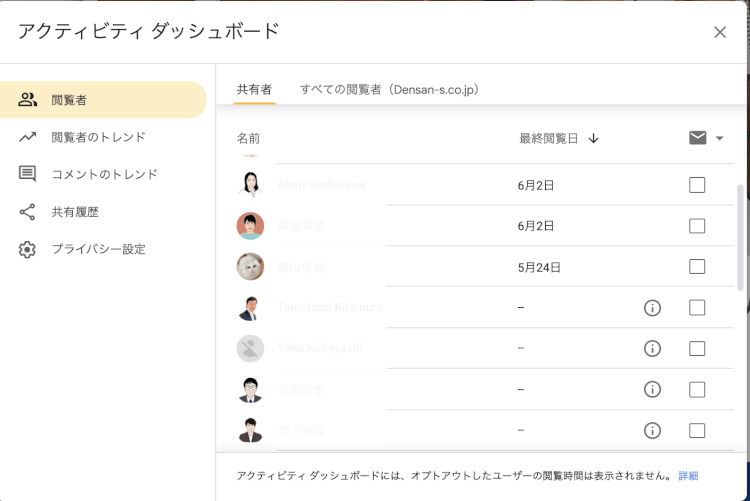
Task: Click the viewers people icon
Action: click(x=27, y=100)
